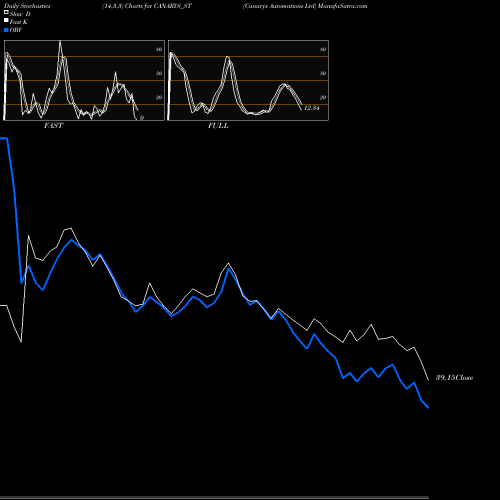This screenshot has height=500, width=500.
Task: Select the "Slow D" legend label
Action: [x=20, y=14]
